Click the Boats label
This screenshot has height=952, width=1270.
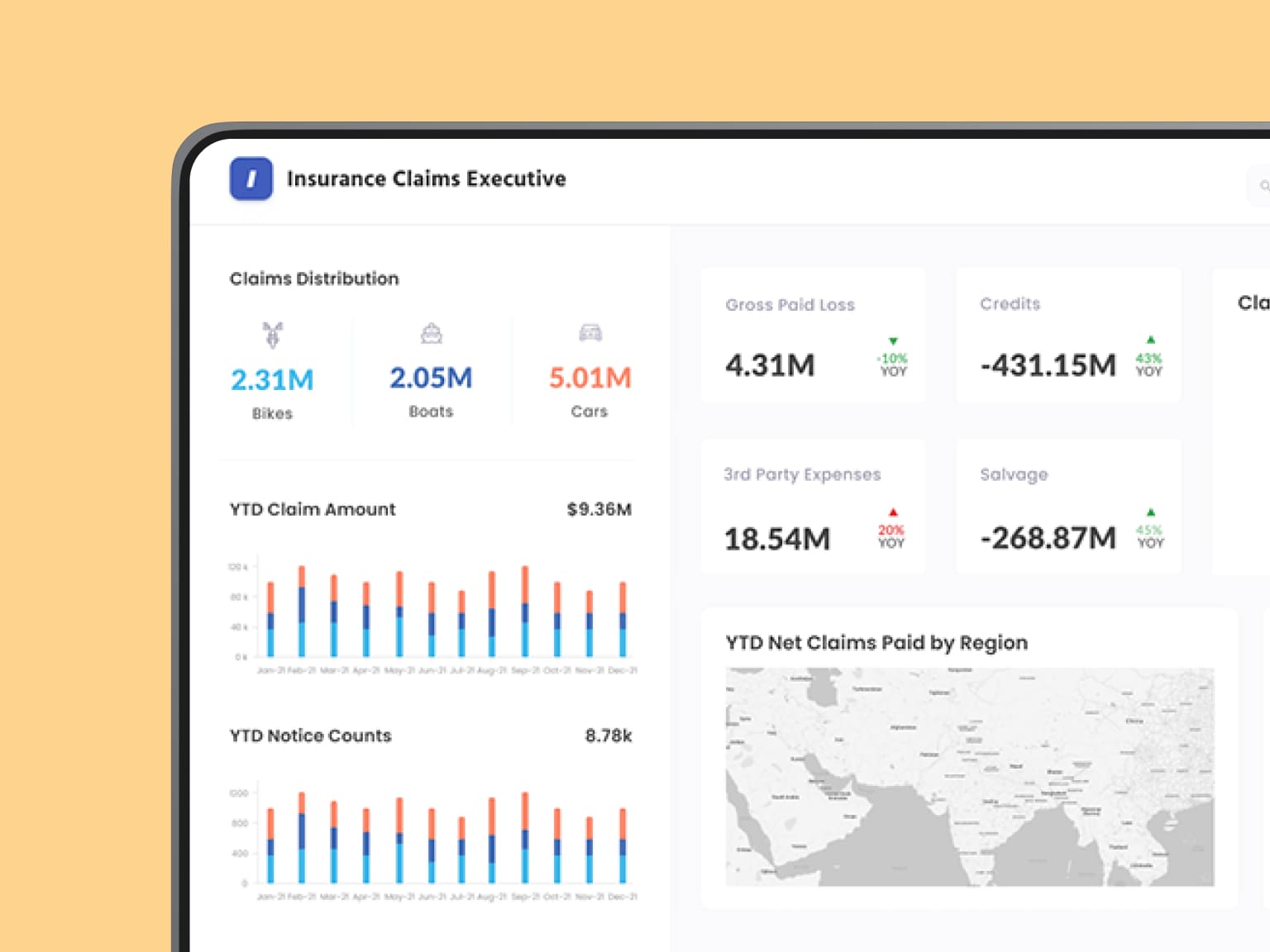[431, 412]
